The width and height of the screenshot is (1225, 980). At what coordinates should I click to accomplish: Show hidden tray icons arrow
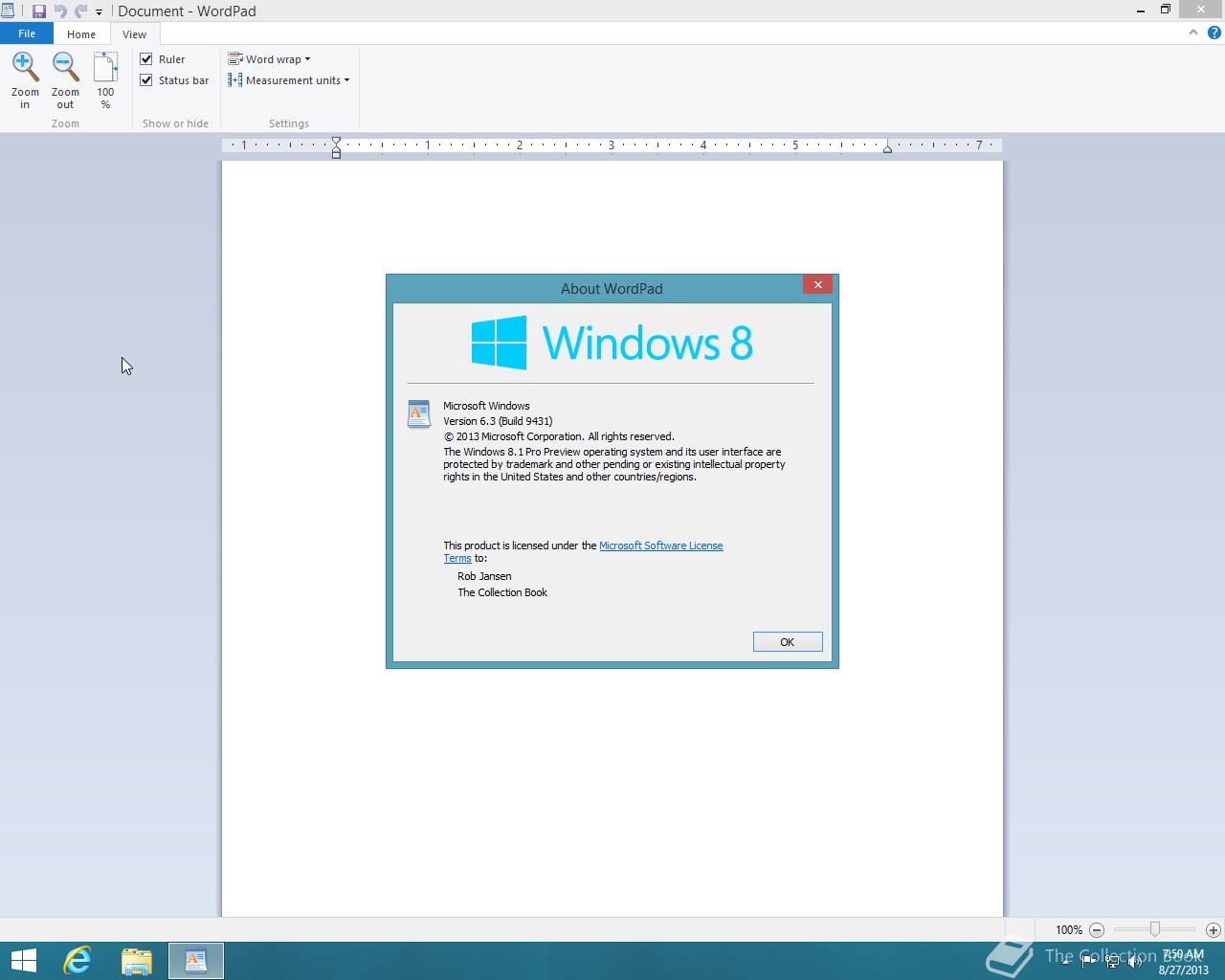(x=1065, y=962)
